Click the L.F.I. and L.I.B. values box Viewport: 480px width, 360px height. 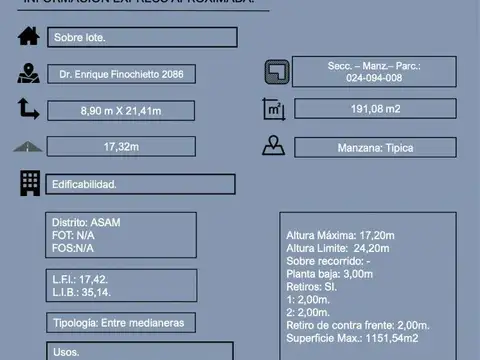[121, 286]
